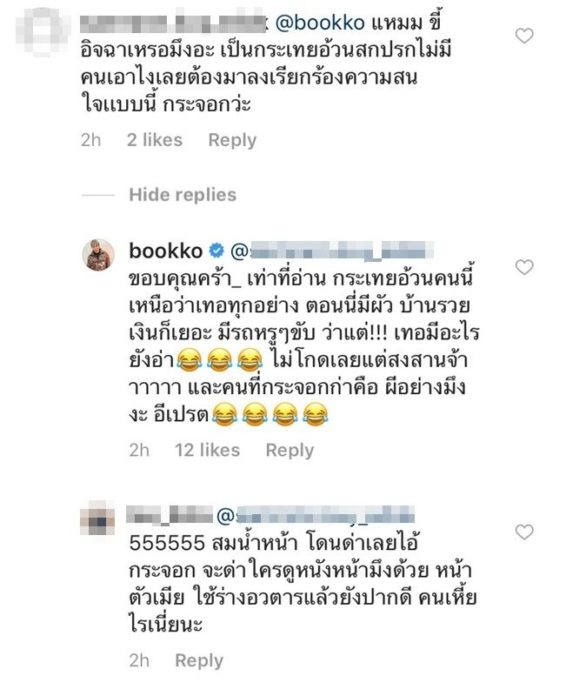Reply to the 555555 comment
Image resolution: width=566 pixels, height=696 pixels.
(x=199, y=661)
